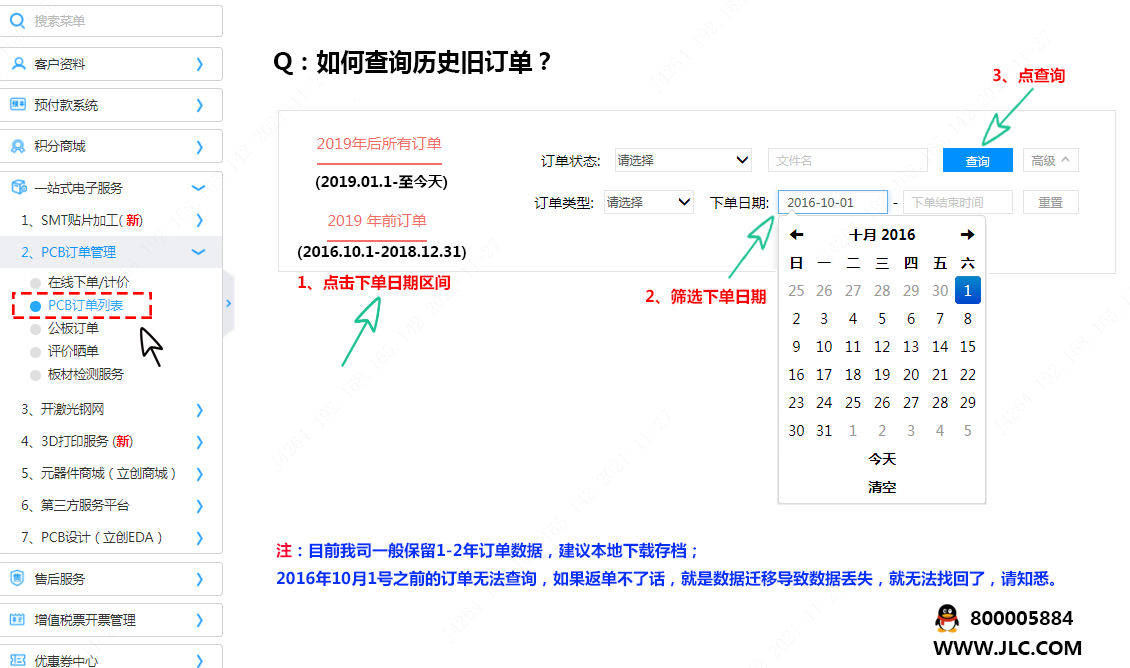This screenshot has width=1130, height=668.
Task: Go to previous month in calendar
Action: [796, 235]
